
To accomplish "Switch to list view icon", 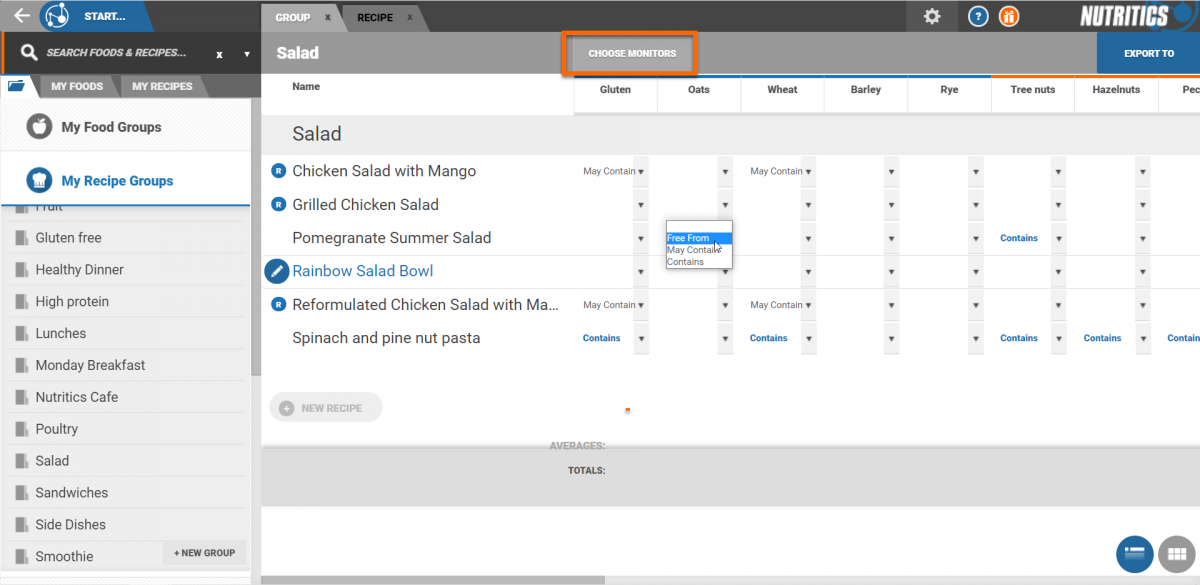I will point(1134,552).
